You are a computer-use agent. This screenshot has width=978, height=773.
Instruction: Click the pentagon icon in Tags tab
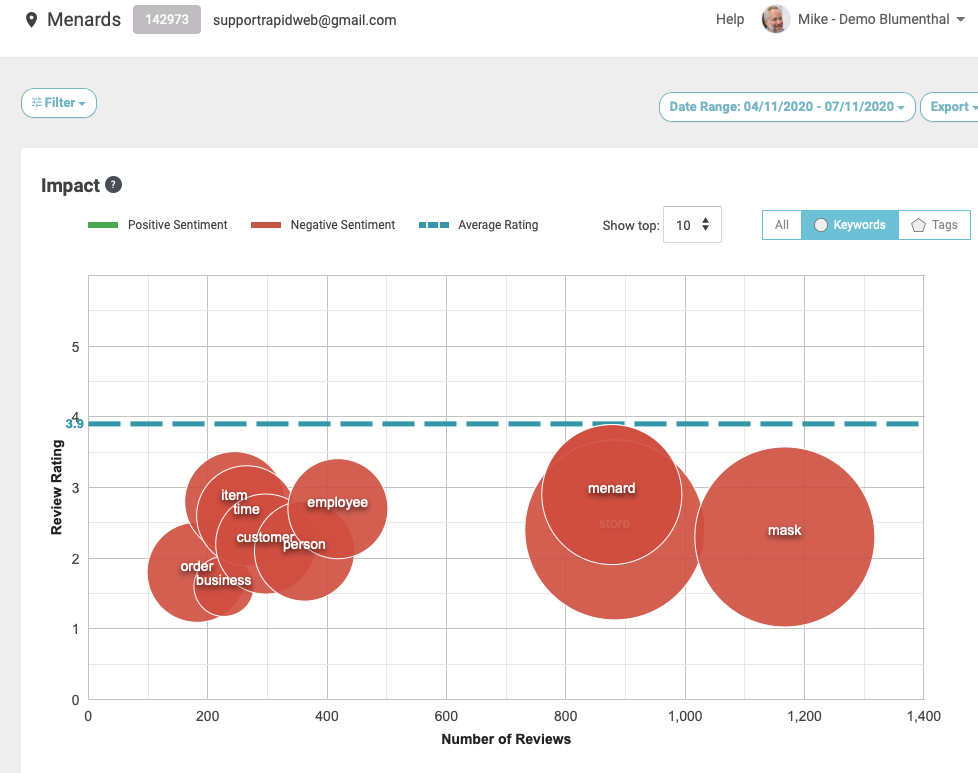pos(918,225)
